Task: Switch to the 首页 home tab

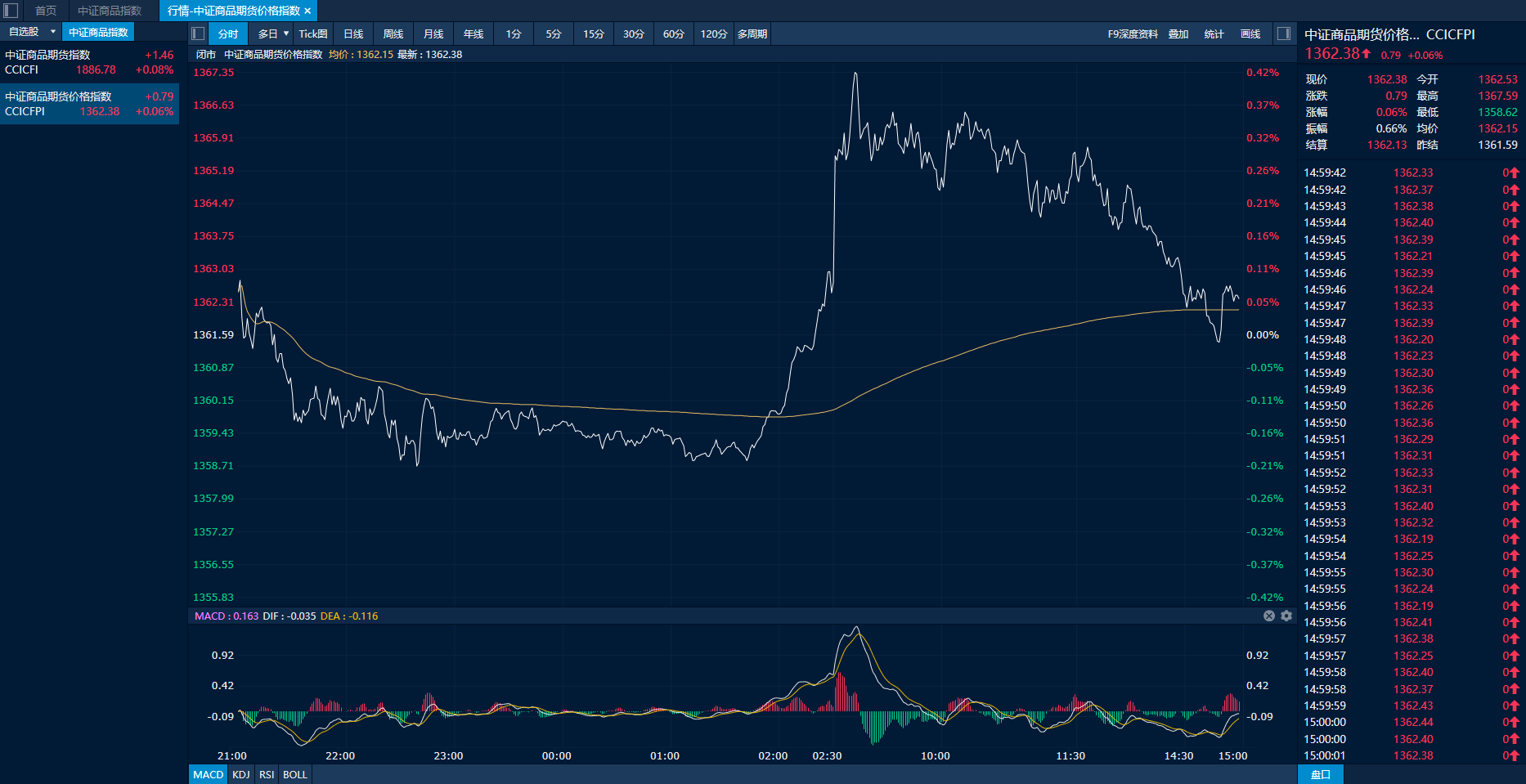Action: pos(46,11)
